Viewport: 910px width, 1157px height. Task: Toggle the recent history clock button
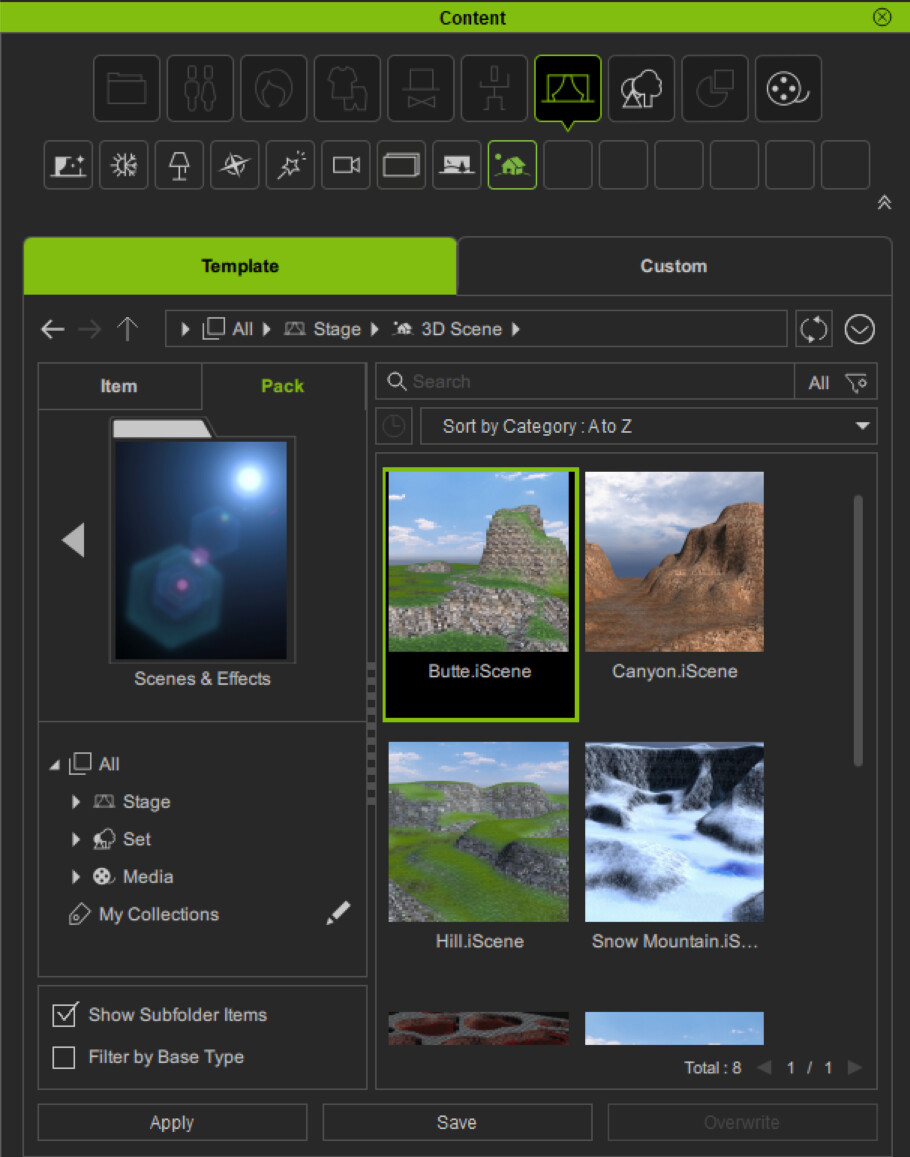394,426
